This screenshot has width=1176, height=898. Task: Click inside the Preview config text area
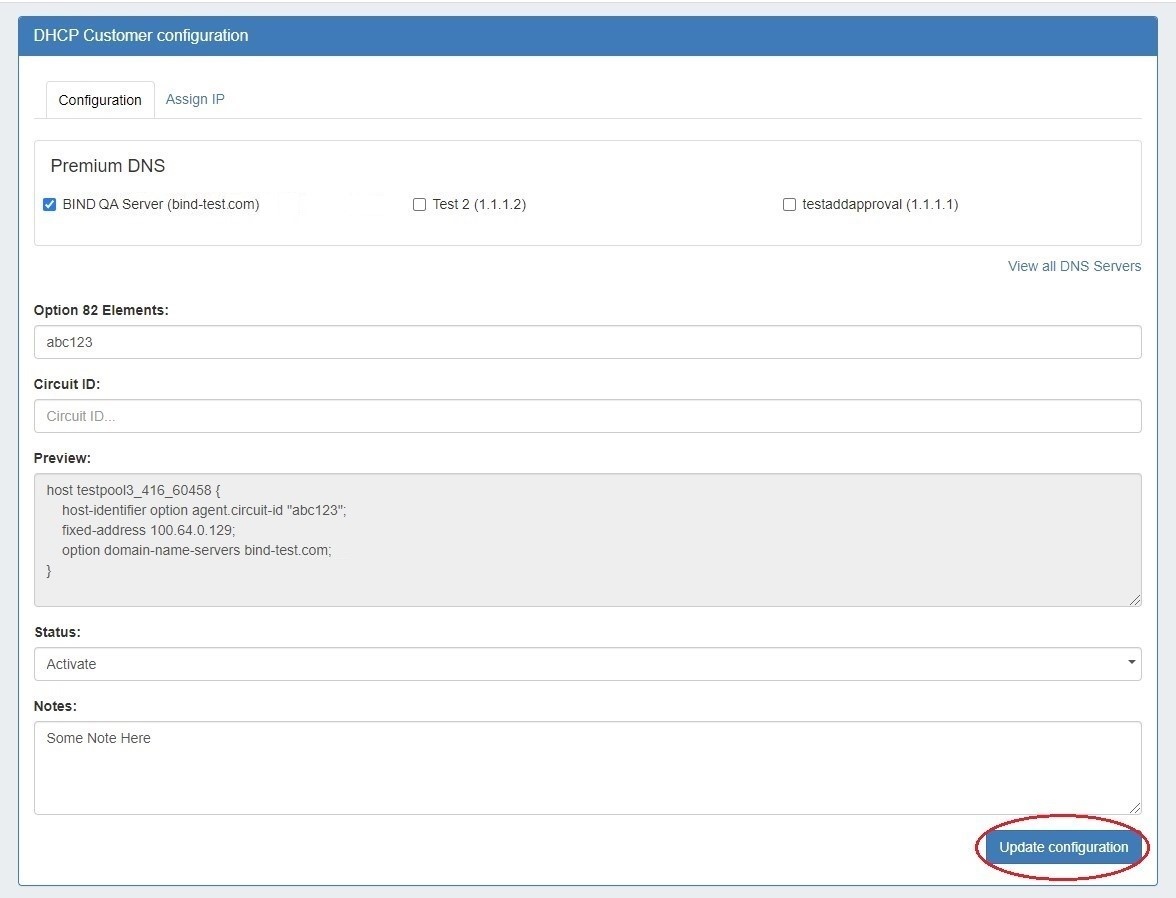pyautogui.click(x=587, y=540)
